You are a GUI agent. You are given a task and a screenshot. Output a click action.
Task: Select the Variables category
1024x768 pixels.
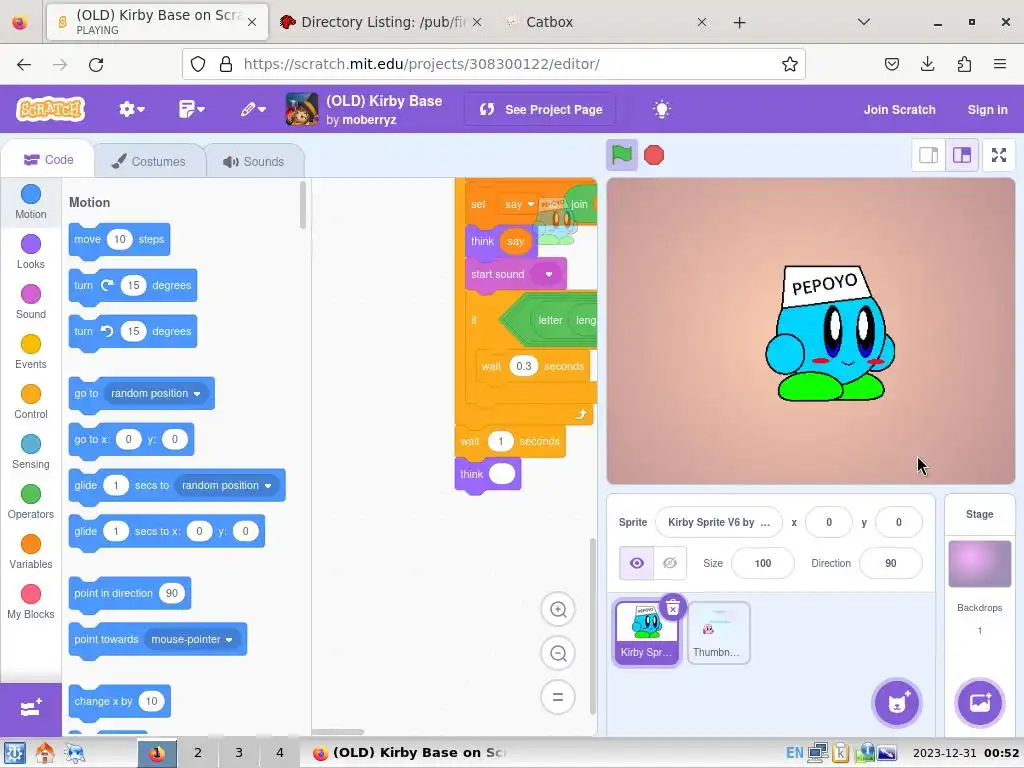pyautogui.click(x=31, y=552)
